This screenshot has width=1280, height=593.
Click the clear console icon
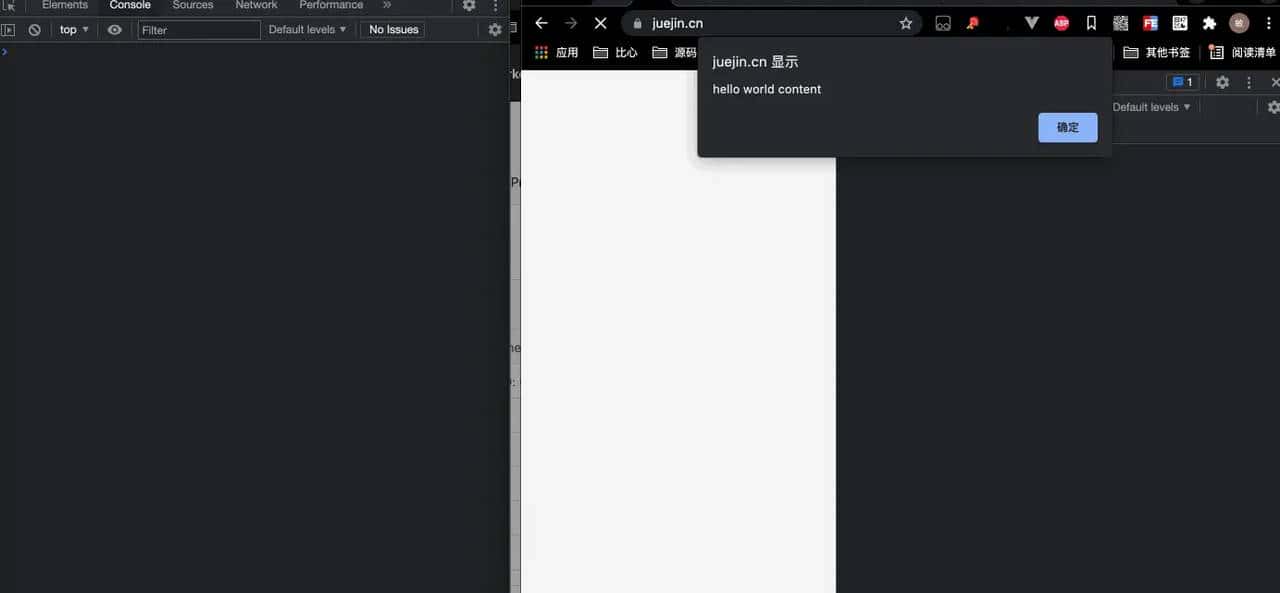(34, 30)
